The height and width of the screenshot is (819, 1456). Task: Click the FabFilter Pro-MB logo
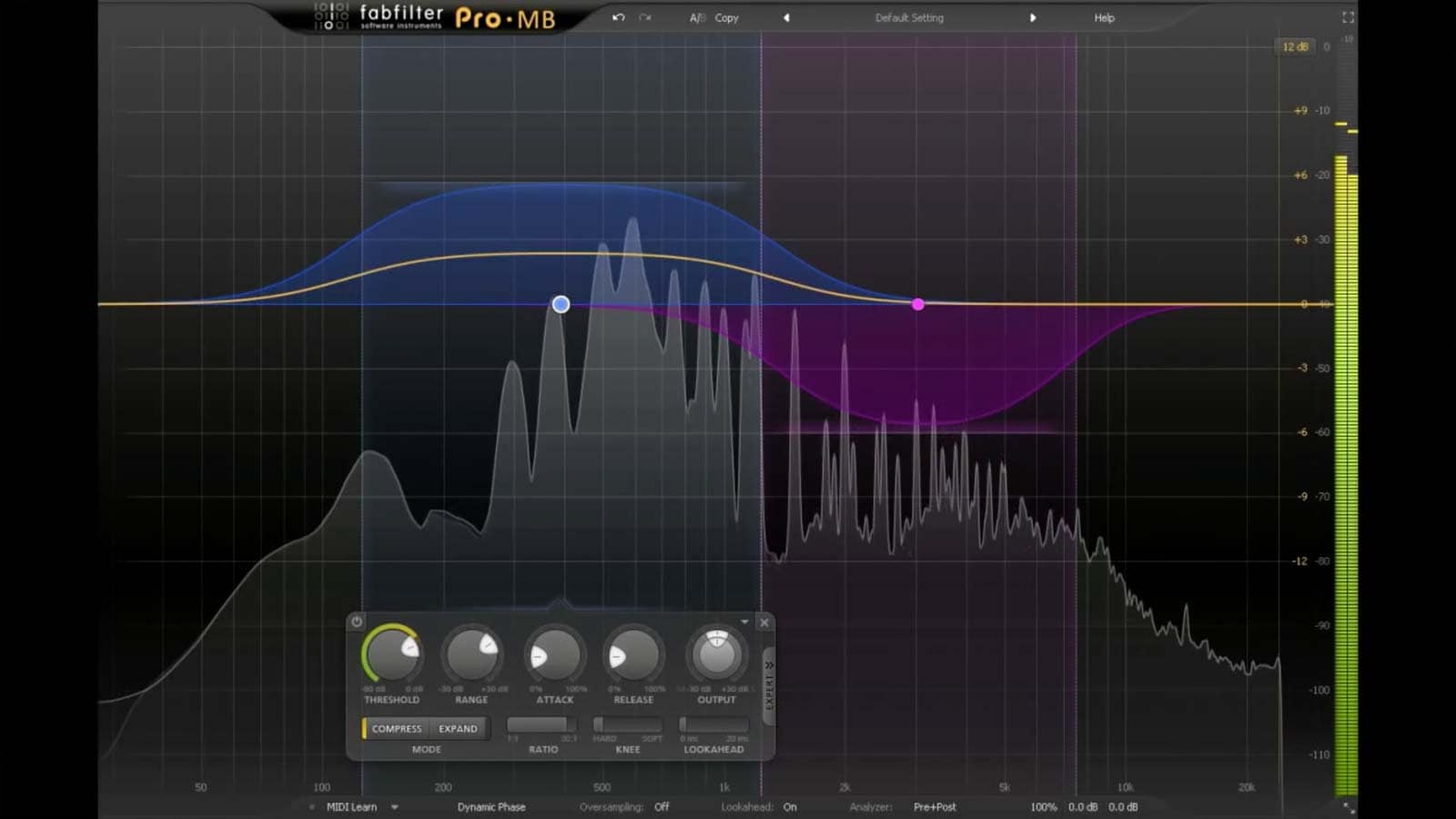tap(435, 16)
